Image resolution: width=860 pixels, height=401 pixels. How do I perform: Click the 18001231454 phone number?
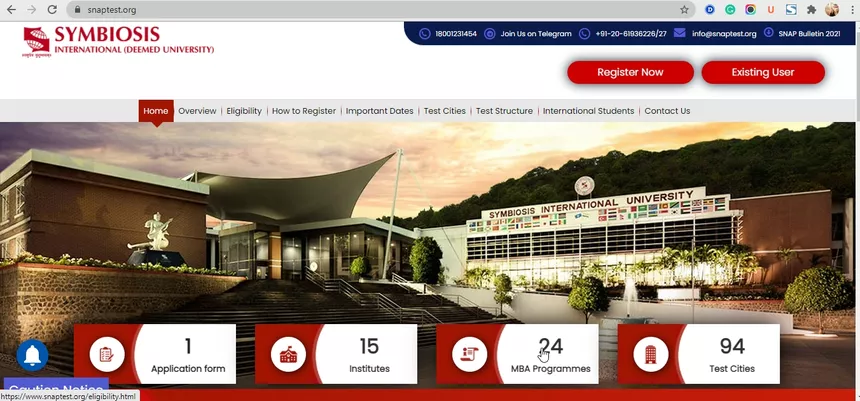pyautogui.click(x=456, y=33)
